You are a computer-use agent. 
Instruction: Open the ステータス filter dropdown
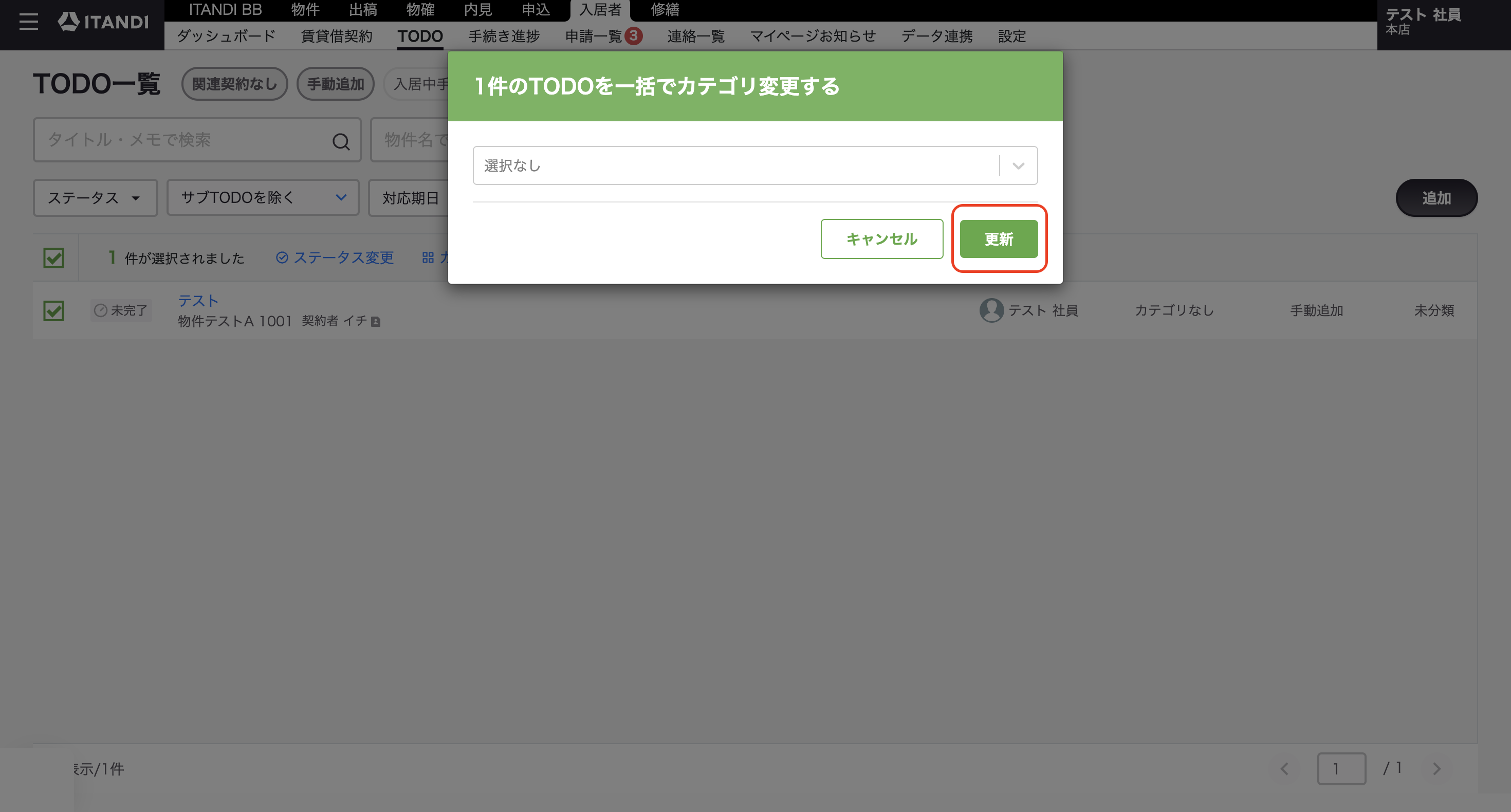tap(96, 198)
